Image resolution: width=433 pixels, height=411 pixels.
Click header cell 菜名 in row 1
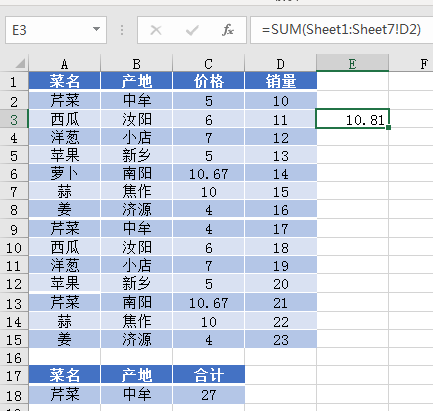[x=64, y=81]
